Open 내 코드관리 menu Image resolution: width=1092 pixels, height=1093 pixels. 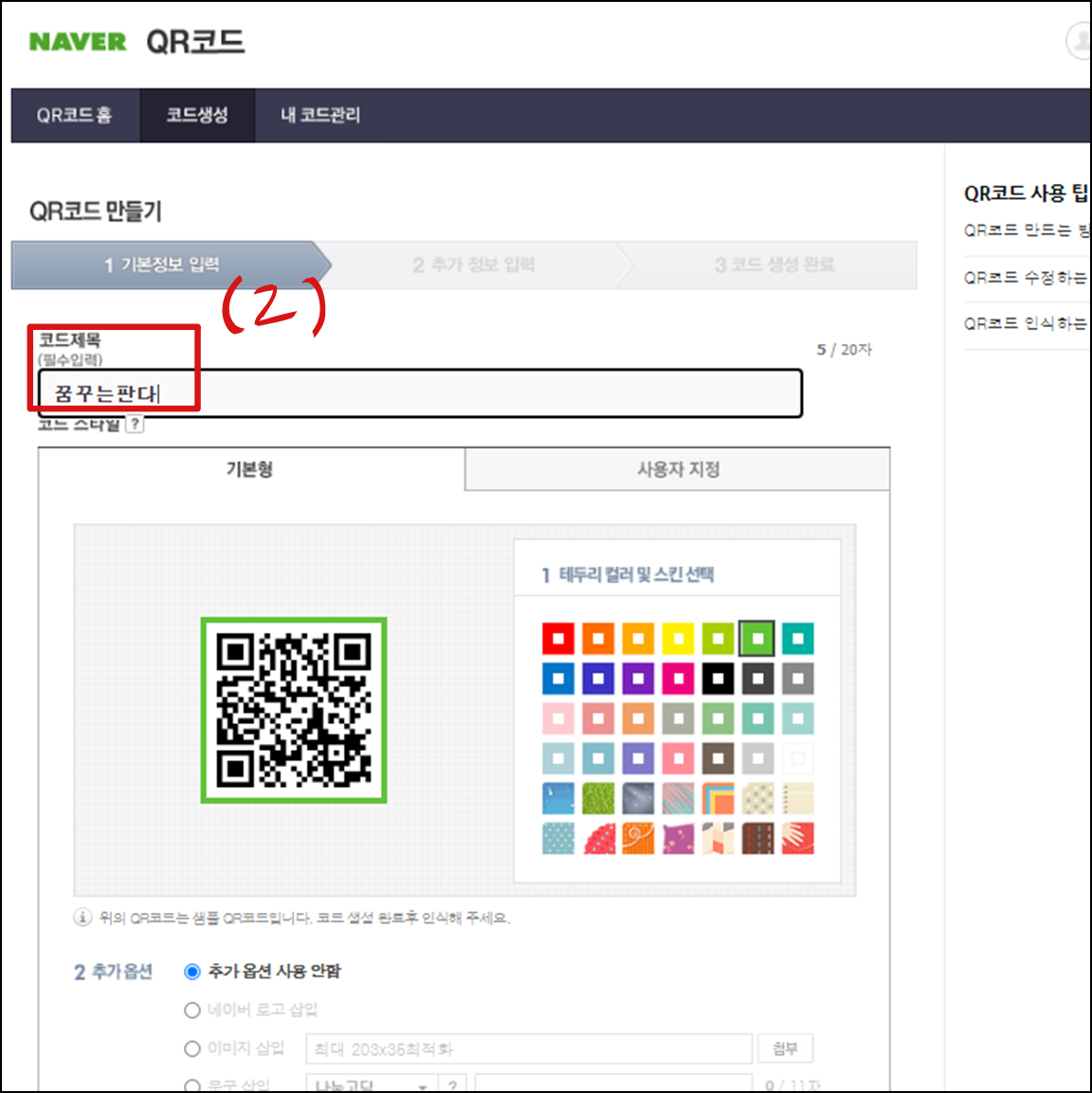tap(319, 115)
